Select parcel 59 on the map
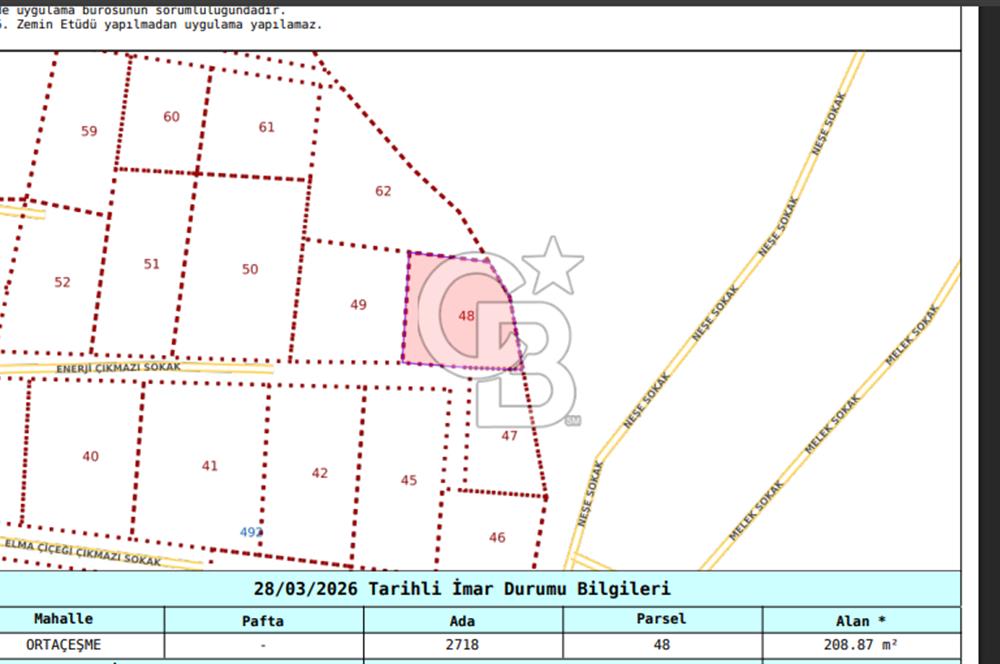This screenshot has height=664, width=1000. click(x=89, y=129)
